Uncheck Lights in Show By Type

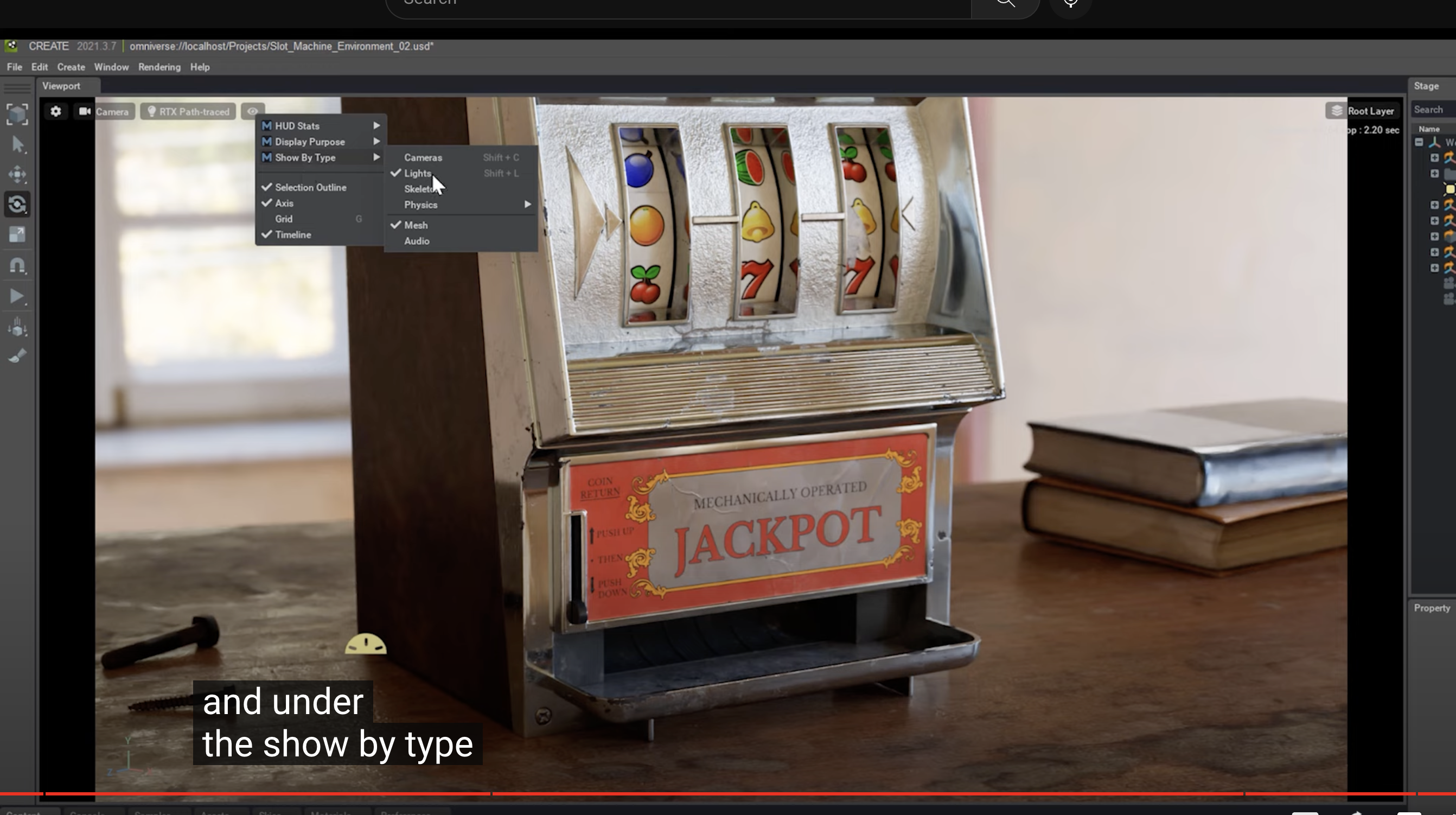(417, 174)
